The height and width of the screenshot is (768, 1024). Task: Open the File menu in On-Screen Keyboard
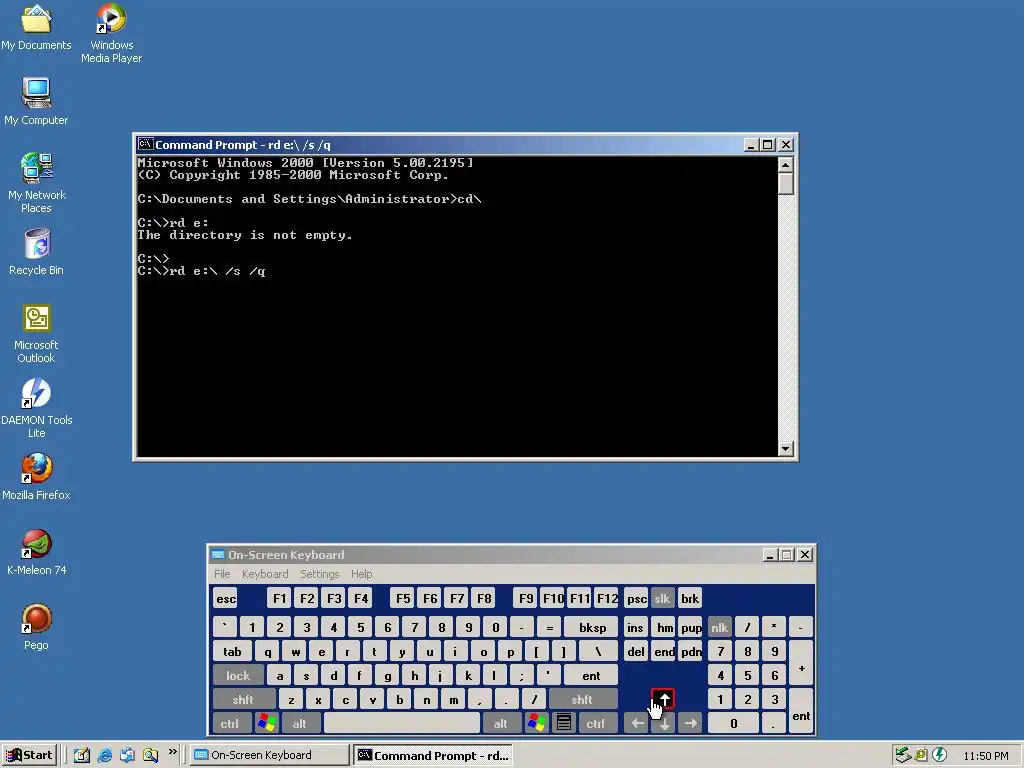coord(222,574)
